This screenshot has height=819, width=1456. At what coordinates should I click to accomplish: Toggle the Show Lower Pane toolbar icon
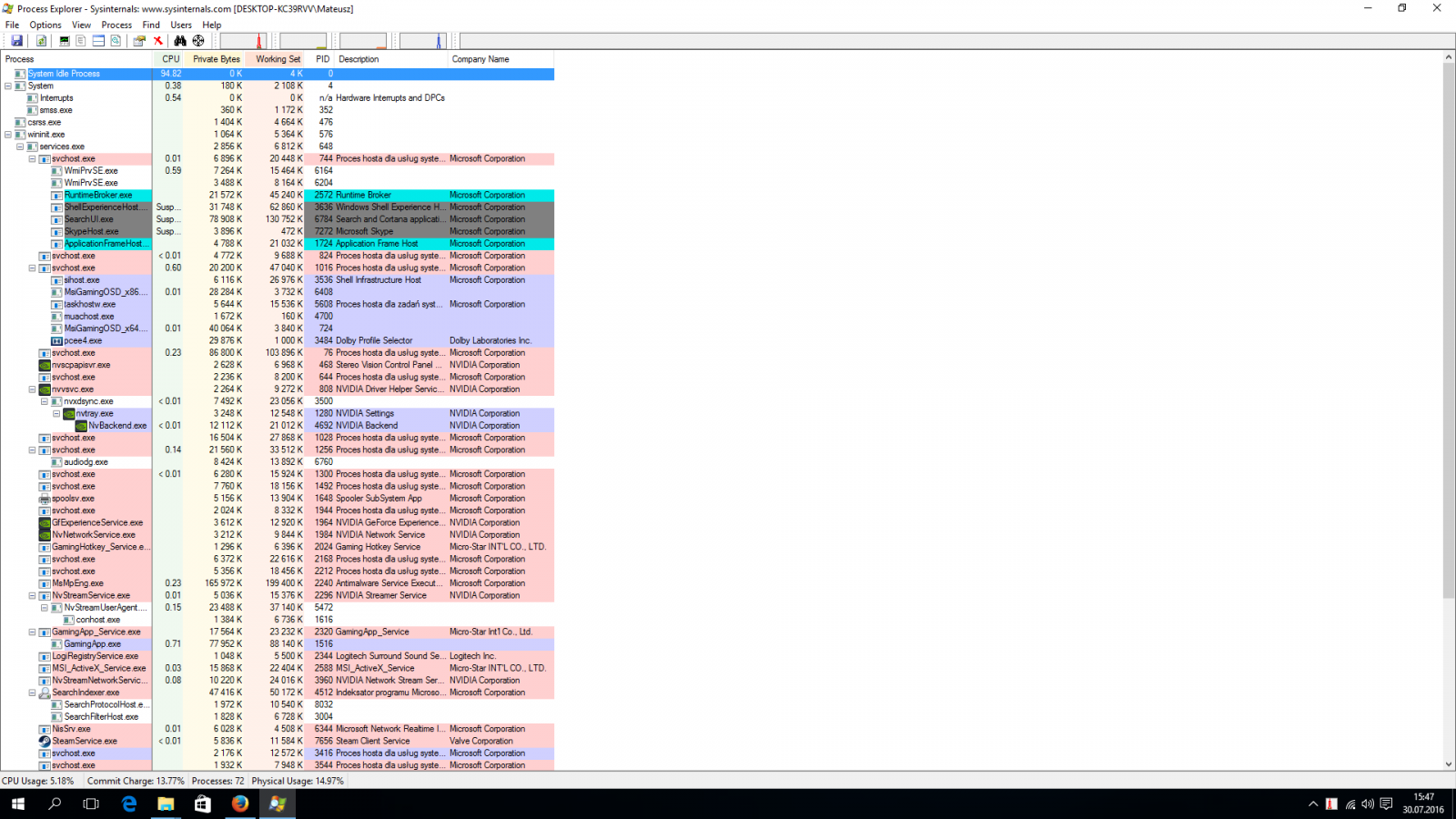click(x=98, y=41)
